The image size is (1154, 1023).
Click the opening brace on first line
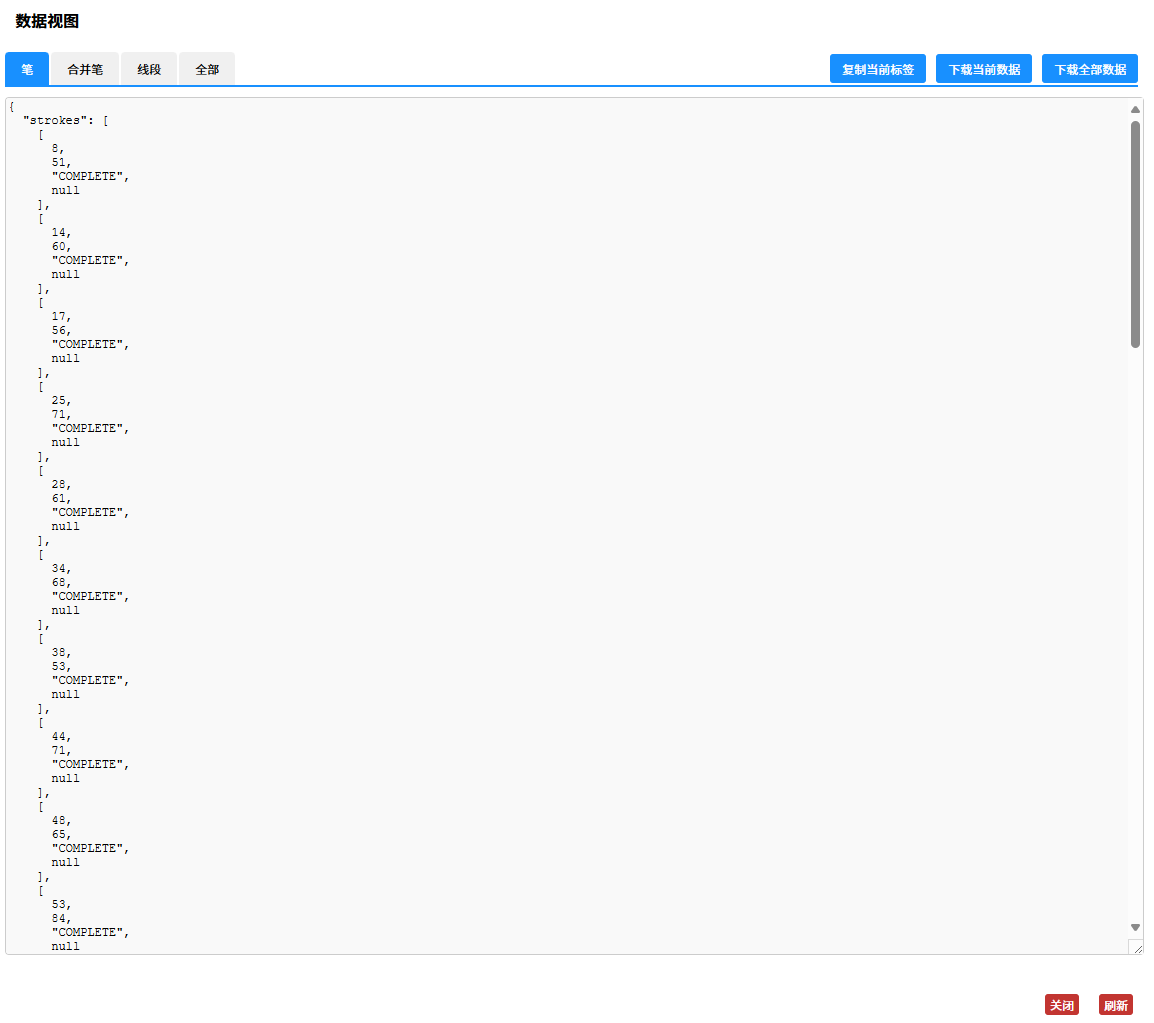[11, 106]
